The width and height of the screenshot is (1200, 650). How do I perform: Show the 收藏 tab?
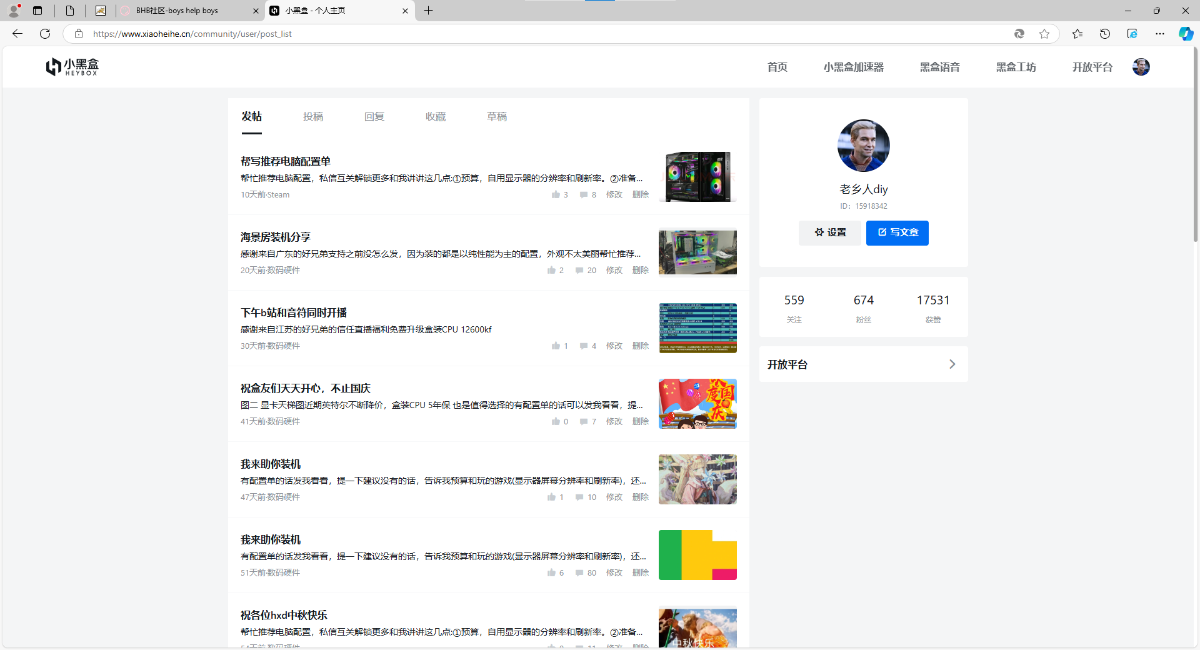pos(435,117)
